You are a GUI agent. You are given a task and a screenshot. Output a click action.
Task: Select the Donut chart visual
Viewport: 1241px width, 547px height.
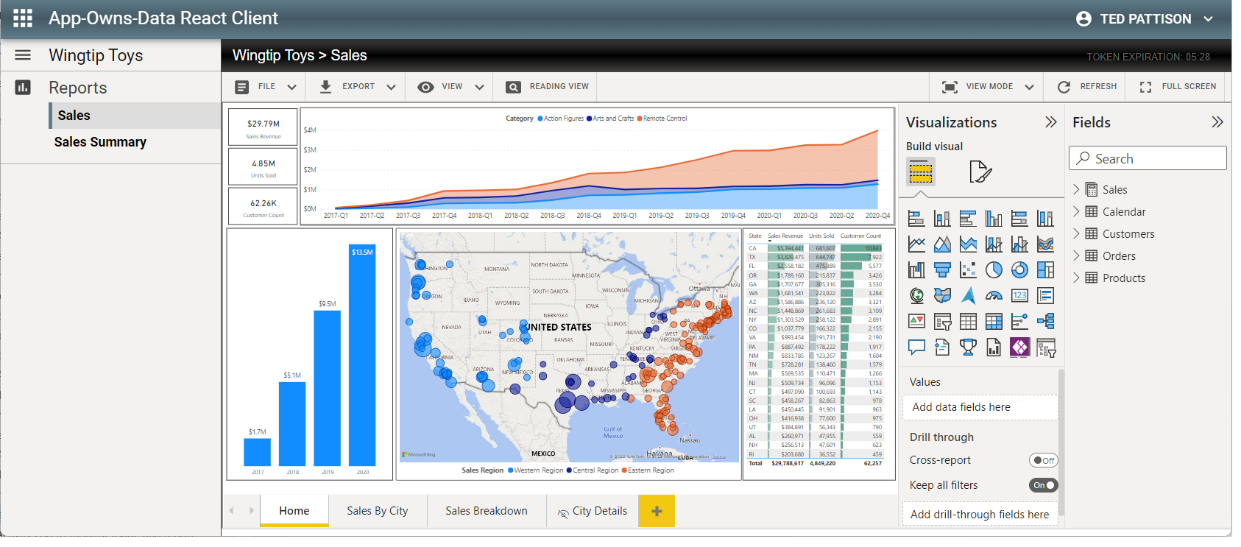1020,269
